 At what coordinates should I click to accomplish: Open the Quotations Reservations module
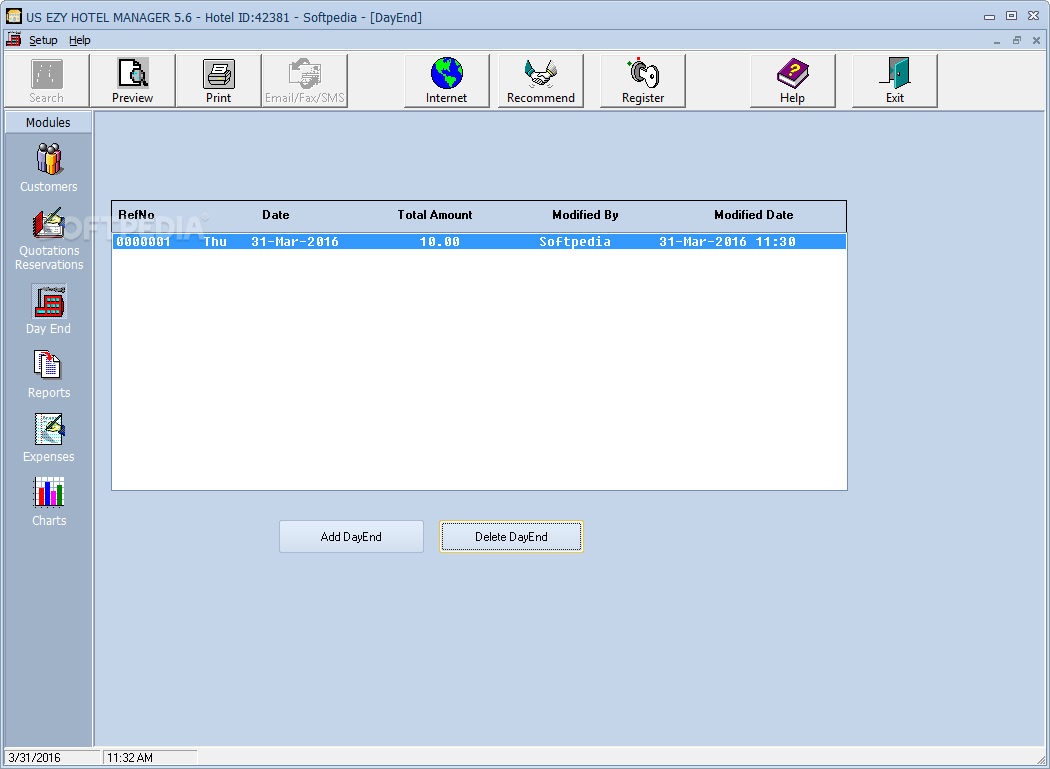(x=49, y=238)
